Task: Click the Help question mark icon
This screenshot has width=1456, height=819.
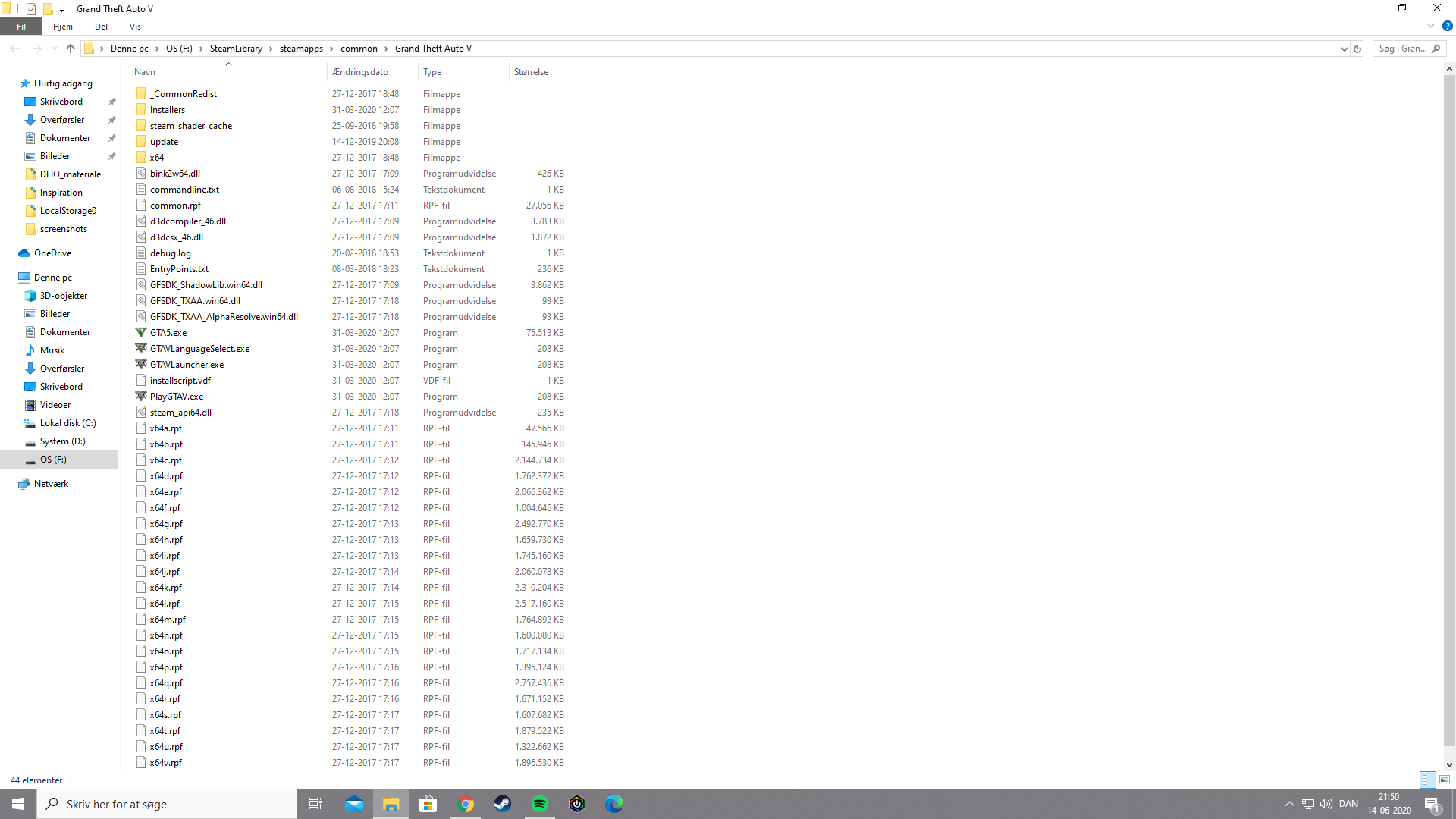Action: [1447, 27]
